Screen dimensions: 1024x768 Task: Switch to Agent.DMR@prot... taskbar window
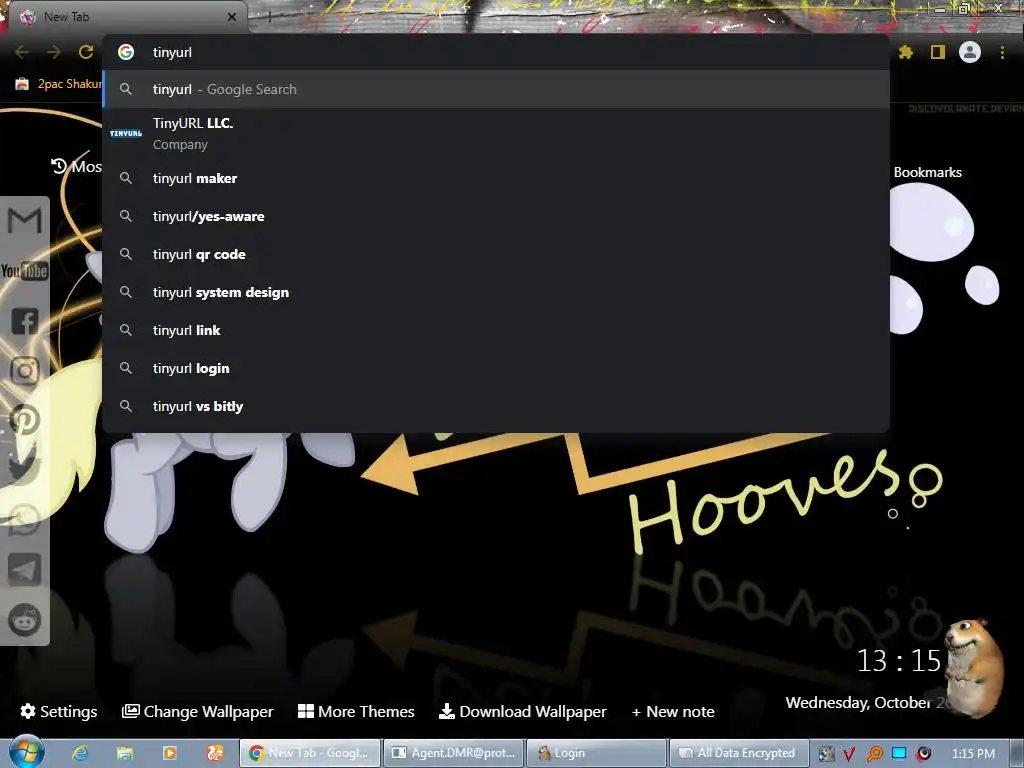(x=453, y=753)
